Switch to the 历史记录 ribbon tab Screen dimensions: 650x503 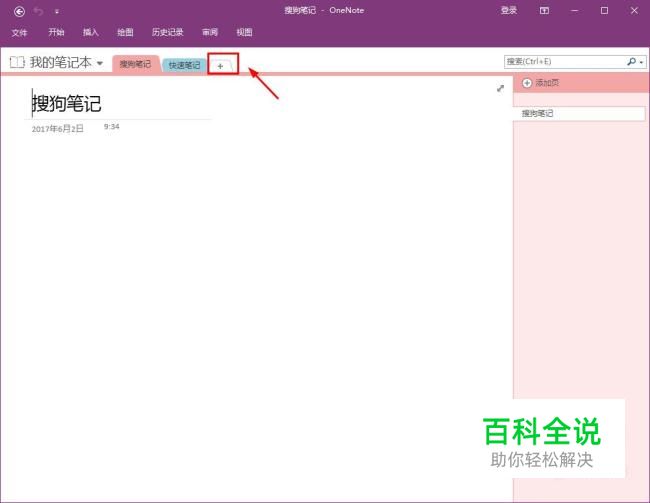coord(167,32)
